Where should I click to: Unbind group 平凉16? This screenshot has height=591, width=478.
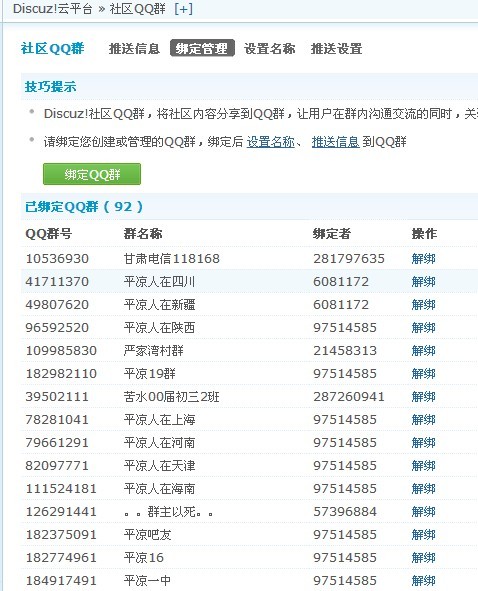pyautogui.click(x=423, y=558)
